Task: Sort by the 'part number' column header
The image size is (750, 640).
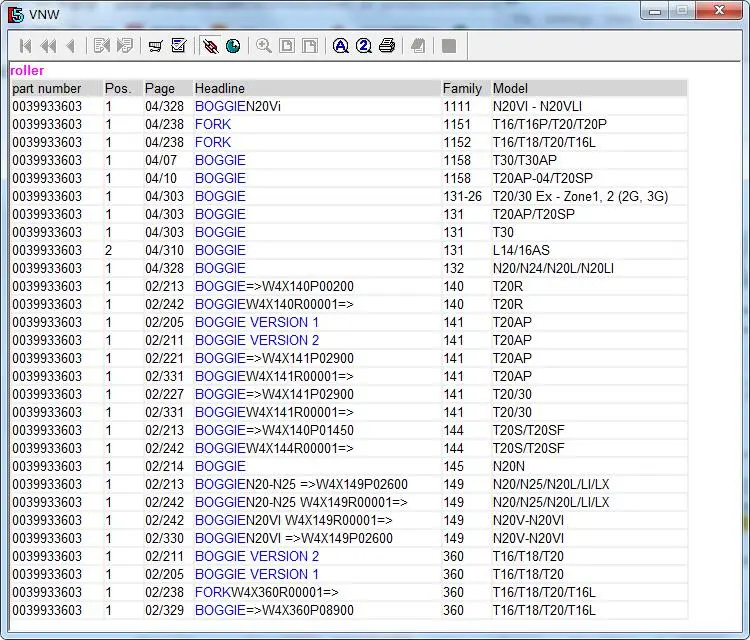Action: (x=47, y=88)
